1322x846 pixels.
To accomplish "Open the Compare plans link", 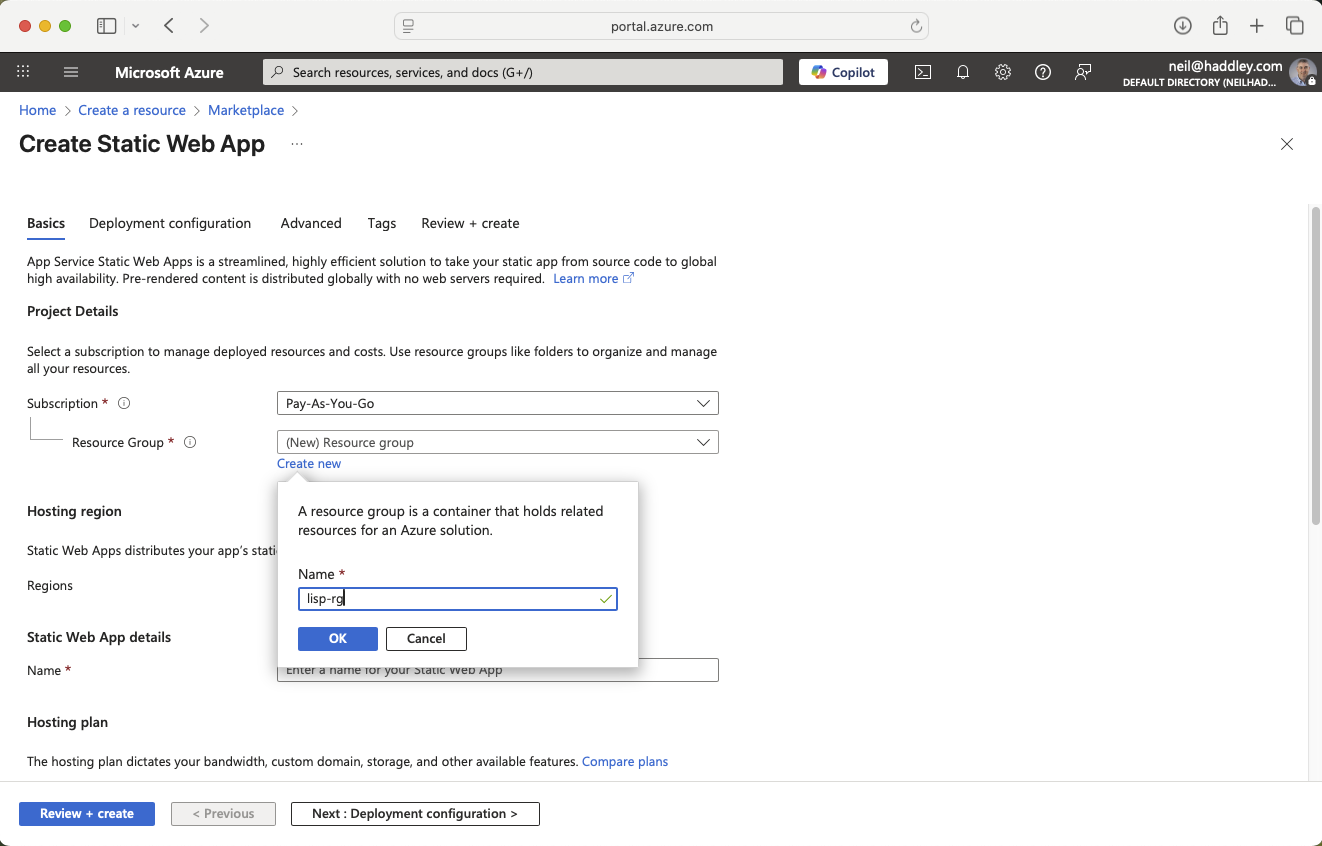I will tap(625, 761).
